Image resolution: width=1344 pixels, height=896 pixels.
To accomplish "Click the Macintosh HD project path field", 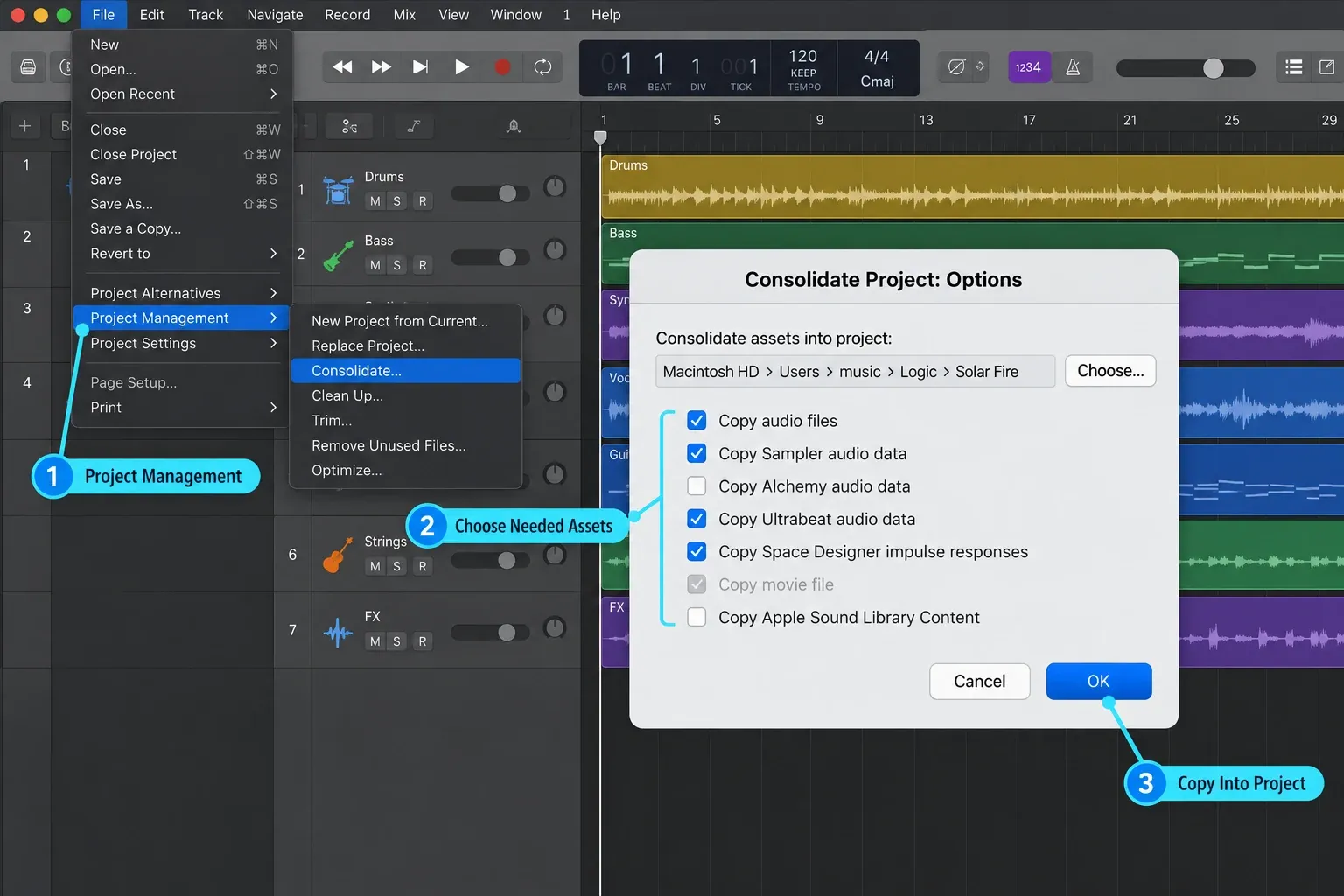I will (x=855, y=371).
